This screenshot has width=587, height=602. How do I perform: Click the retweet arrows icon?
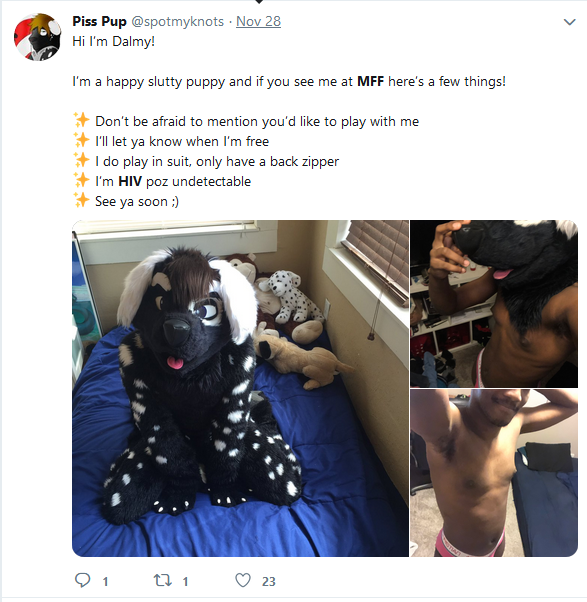pyautogui.click(x=163, y=580)
